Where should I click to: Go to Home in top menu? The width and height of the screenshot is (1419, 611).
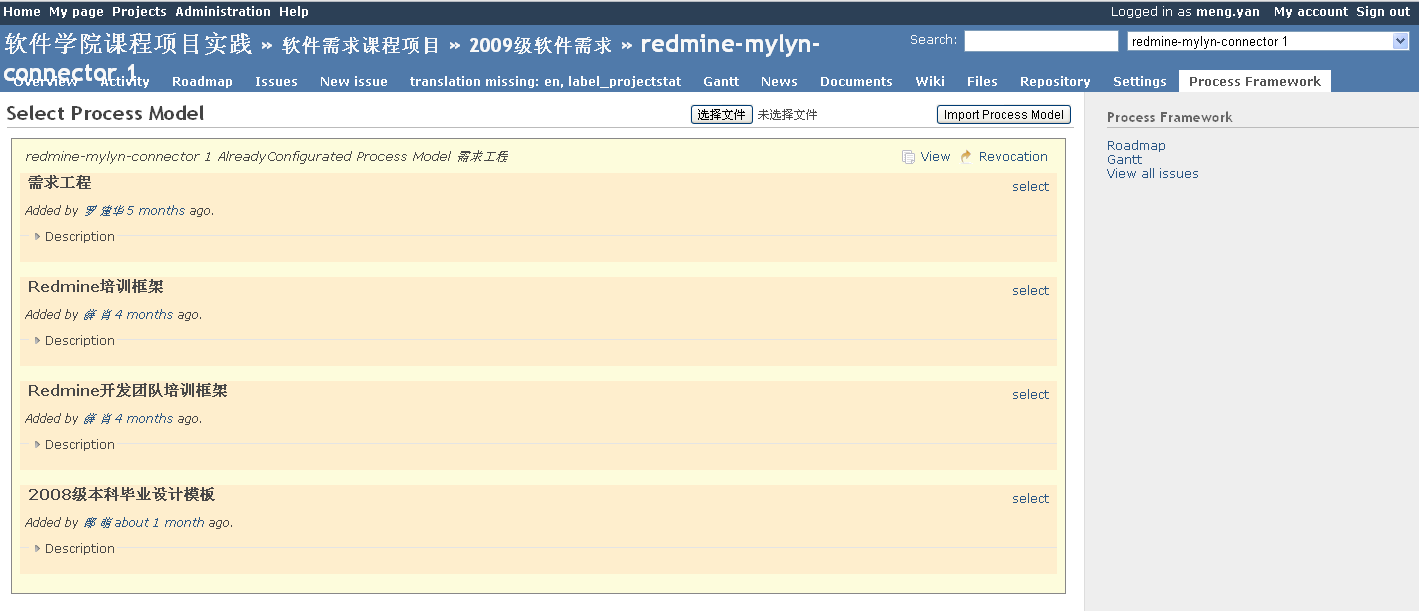click(x=22, y=12)
